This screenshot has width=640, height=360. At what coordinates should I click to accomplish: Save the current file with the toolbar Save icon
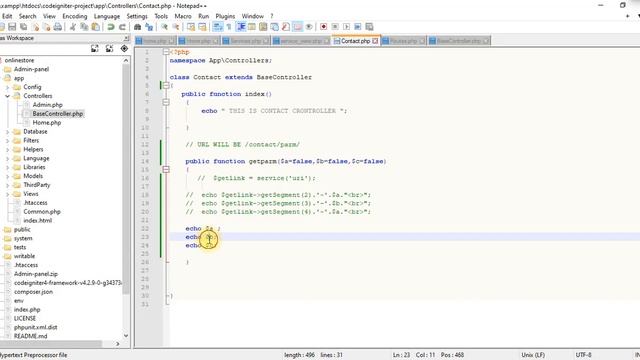pos(12,27)
